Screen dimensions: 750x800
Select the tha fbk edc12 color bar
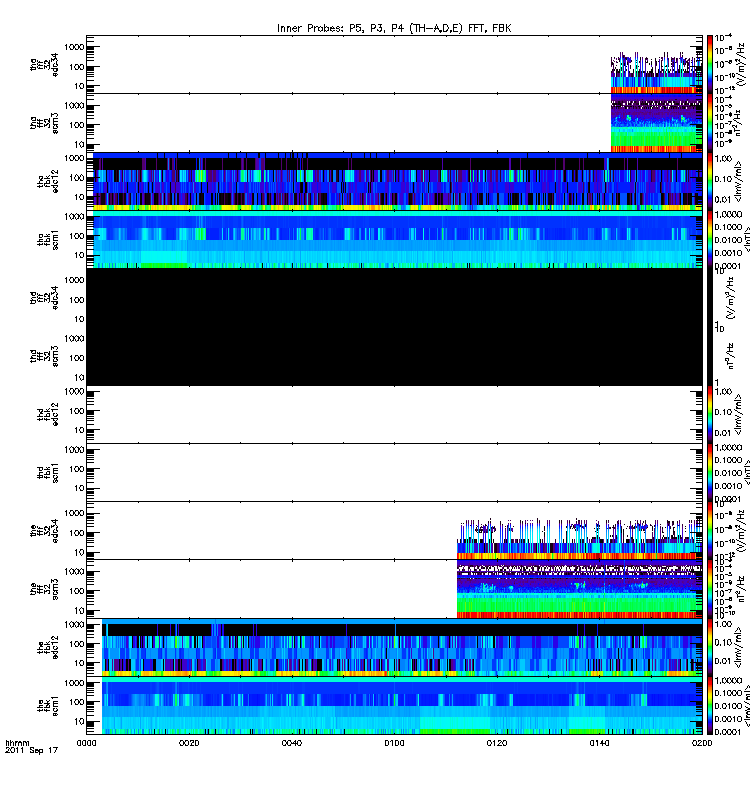point(710,181)
